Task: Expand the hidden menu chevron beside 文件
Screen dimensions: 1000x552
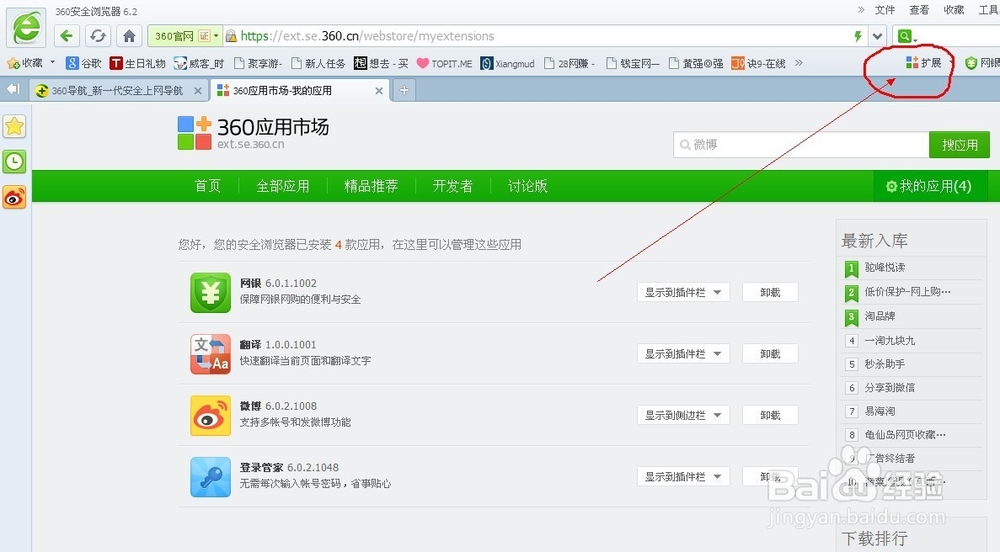Action: (x=861, y=10)
